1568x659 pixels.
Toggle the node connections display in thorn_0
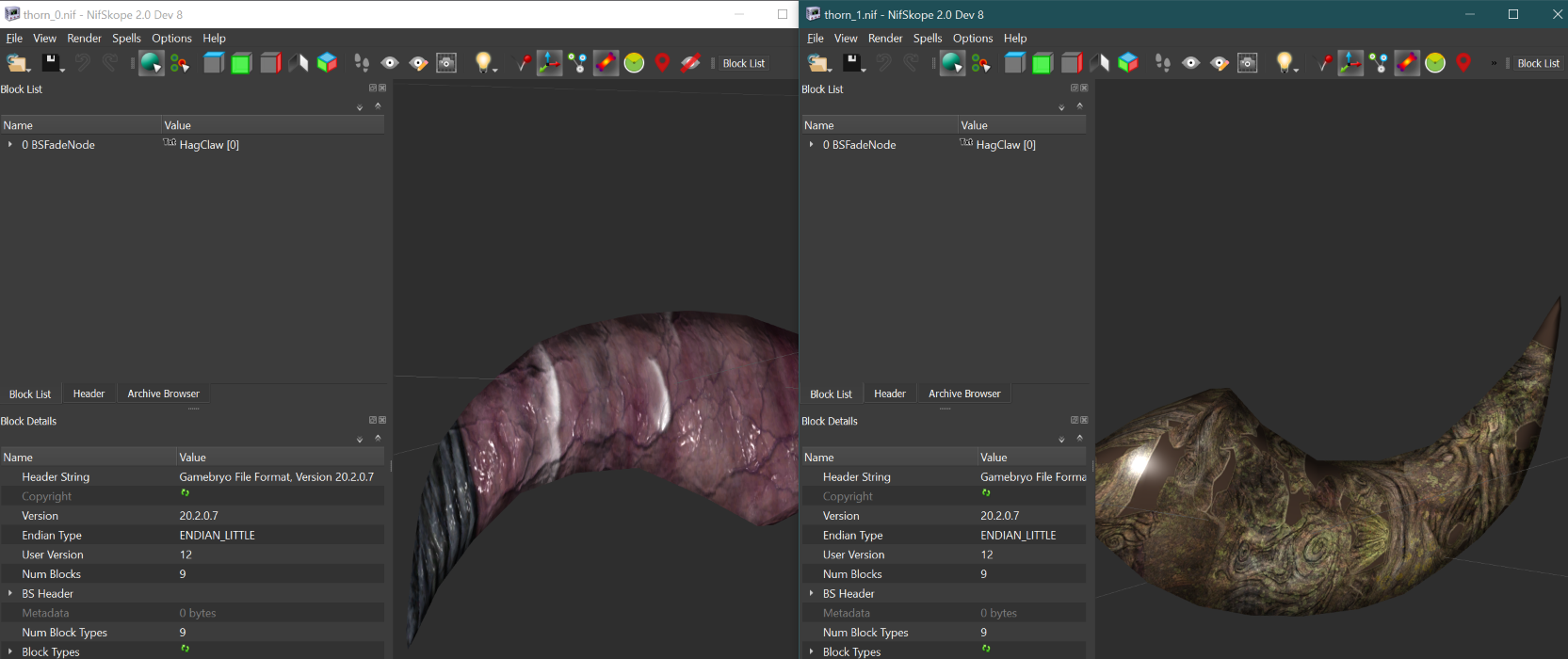pos(577,63)
